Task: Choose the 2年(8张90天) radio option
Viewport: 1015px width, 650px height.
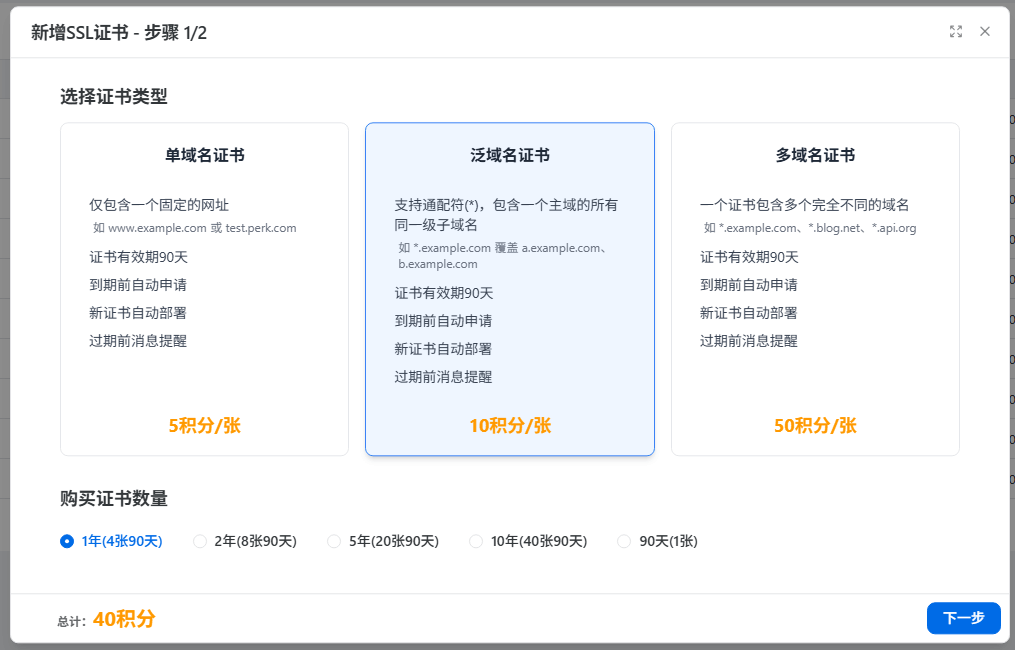Action: [x=200, y=541]
